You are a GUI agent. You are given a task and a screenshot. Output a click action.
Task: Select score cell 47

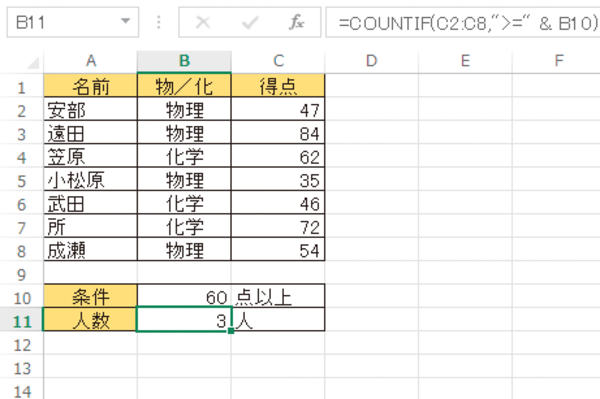(278, 109)
